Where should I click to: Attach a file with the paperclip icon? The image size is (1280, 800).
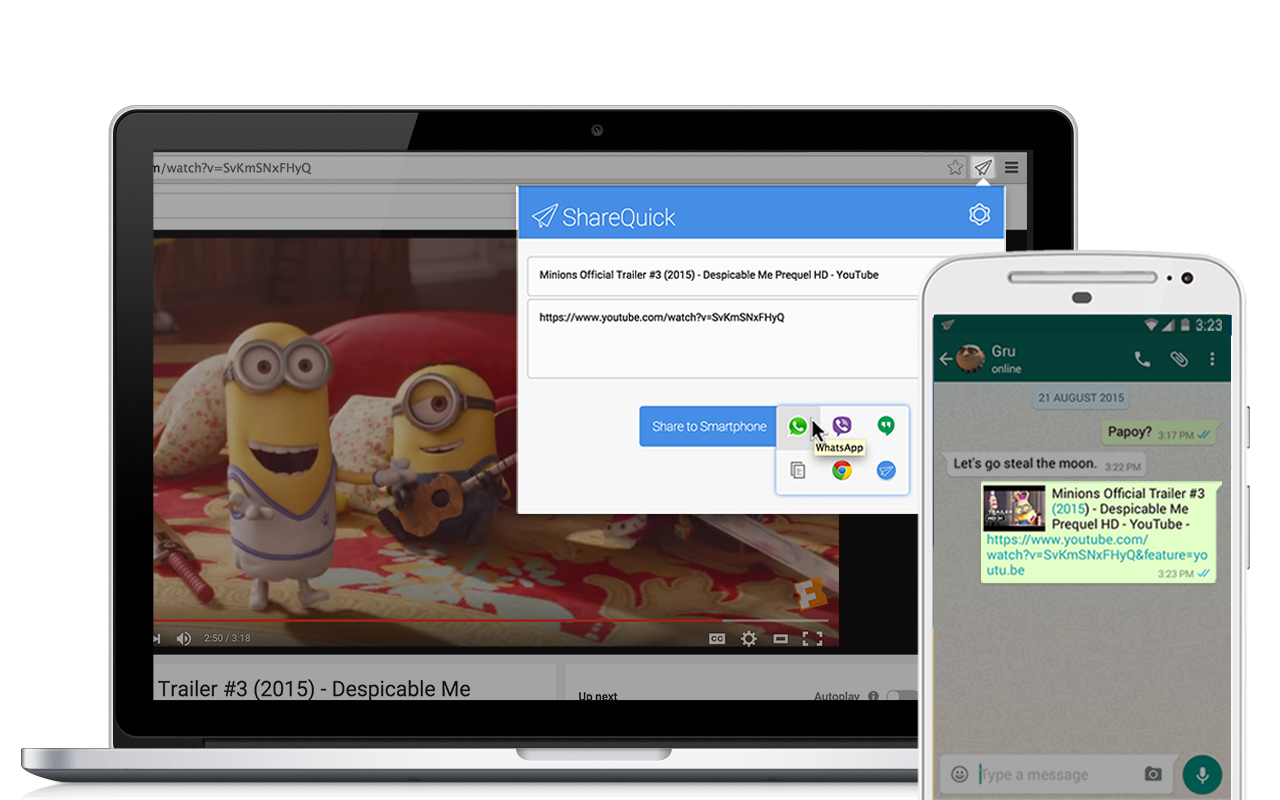point(1179,358)
